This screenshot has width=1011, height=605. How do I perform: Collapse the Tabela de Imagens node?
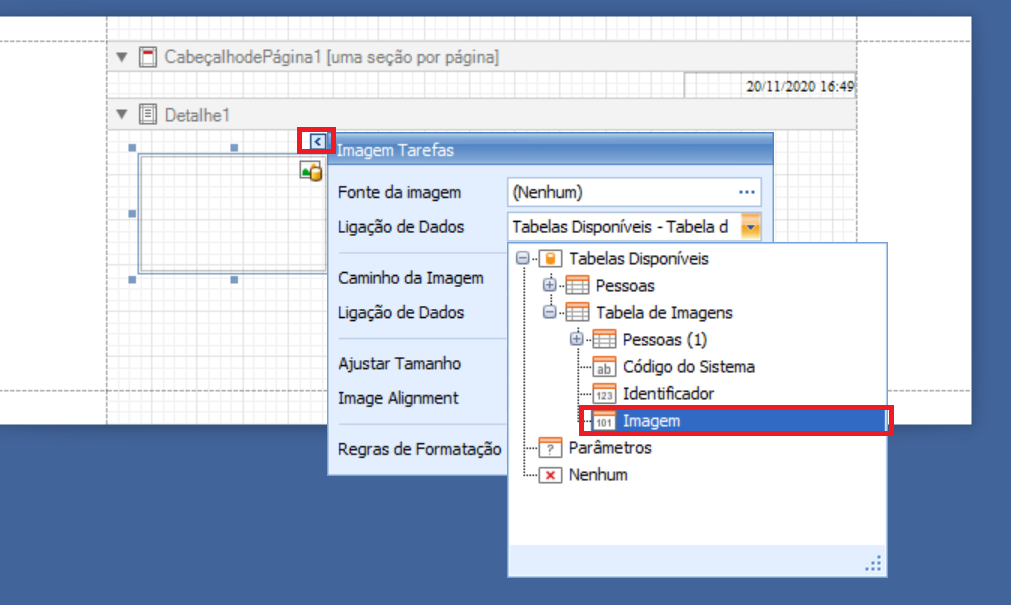(x=549, y=313)
